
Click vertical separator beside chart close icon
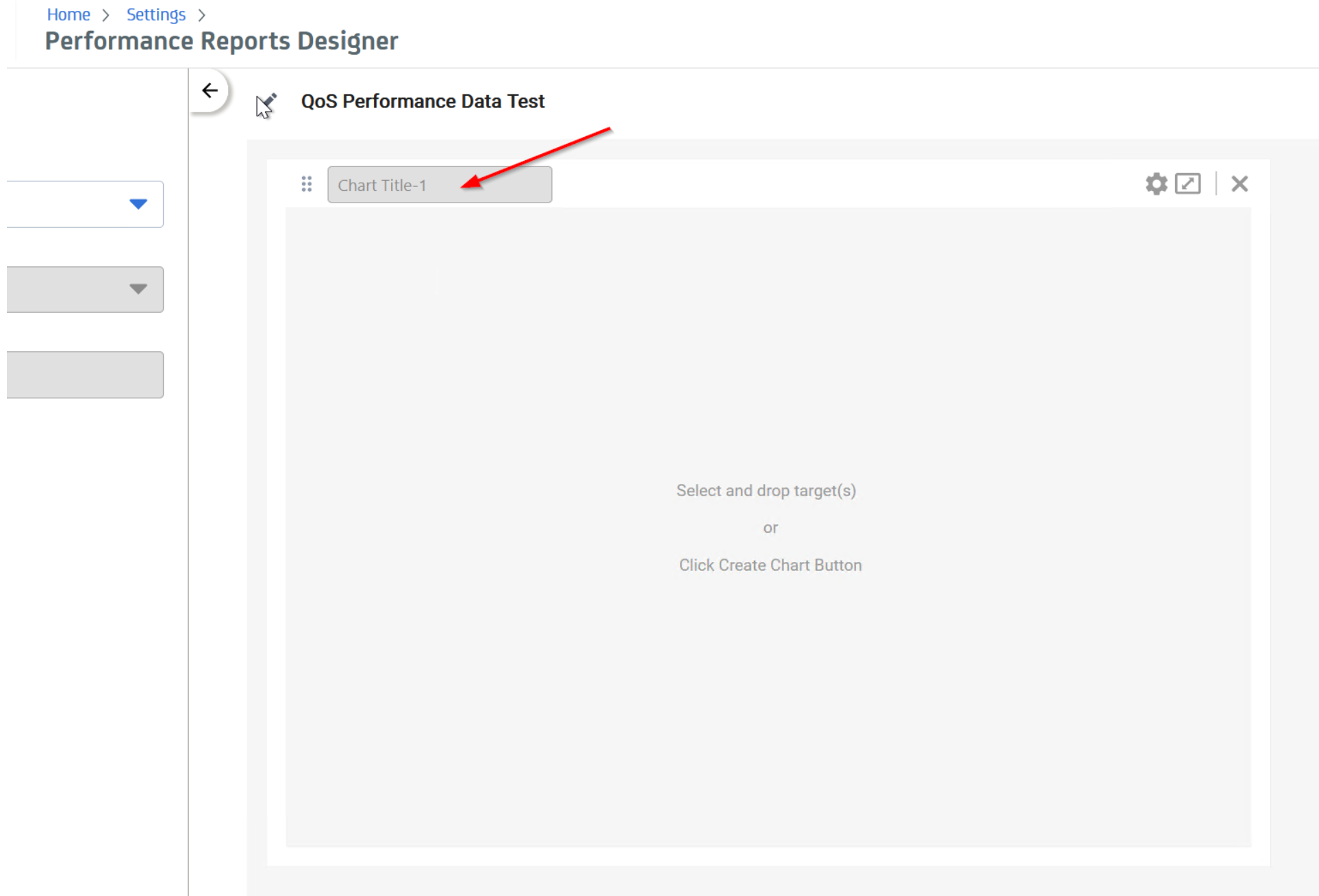[1216, 183]
